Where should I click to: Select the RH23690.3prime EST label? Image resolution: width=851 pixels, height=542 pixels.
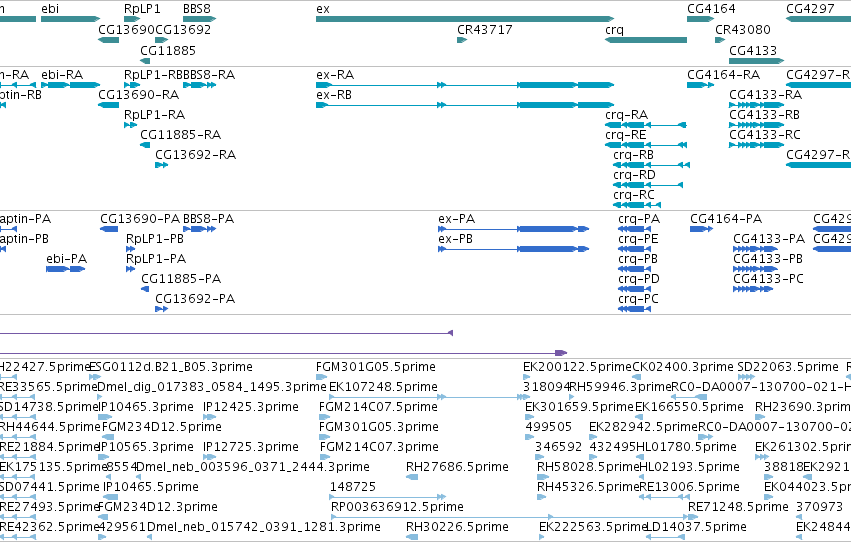(x=803, y=407)
